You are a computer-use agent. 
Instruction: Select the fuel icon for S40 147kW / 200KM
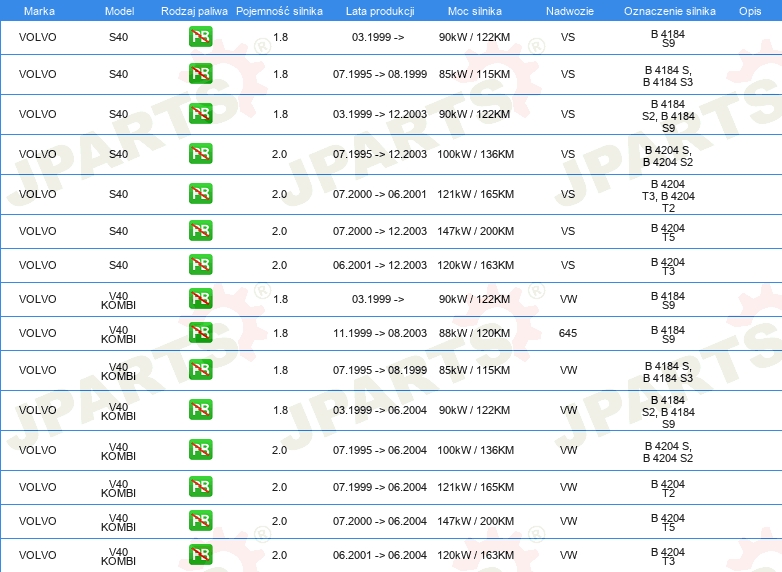click(x=200, y=231)
